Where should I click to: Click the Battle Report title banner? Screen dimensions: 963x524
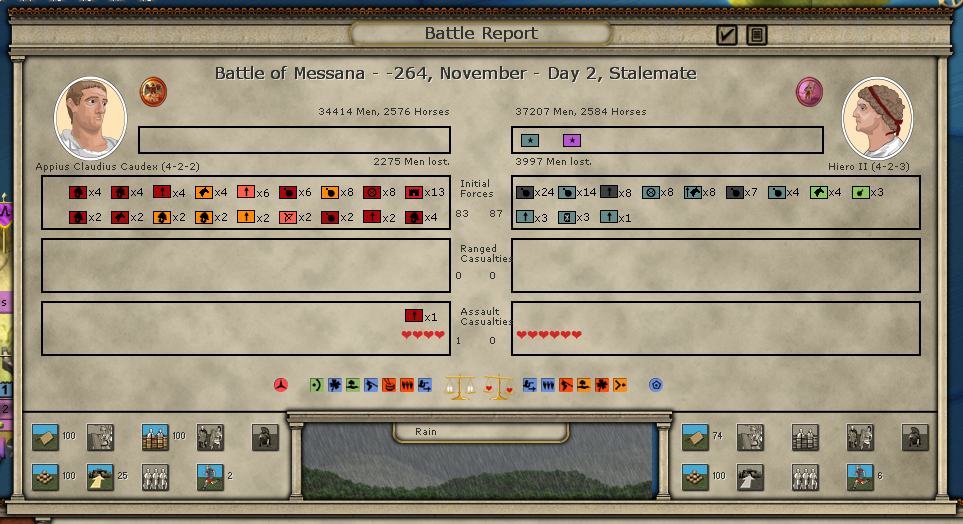(480, 33)
